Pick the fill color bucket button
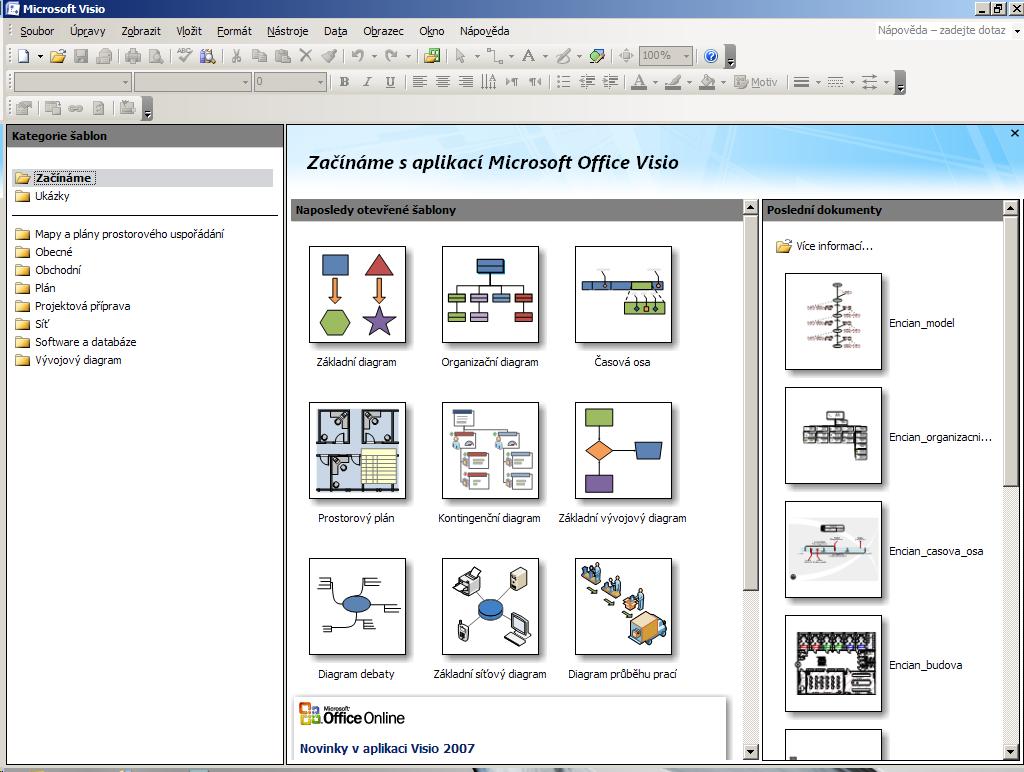 tap(707, 82)
